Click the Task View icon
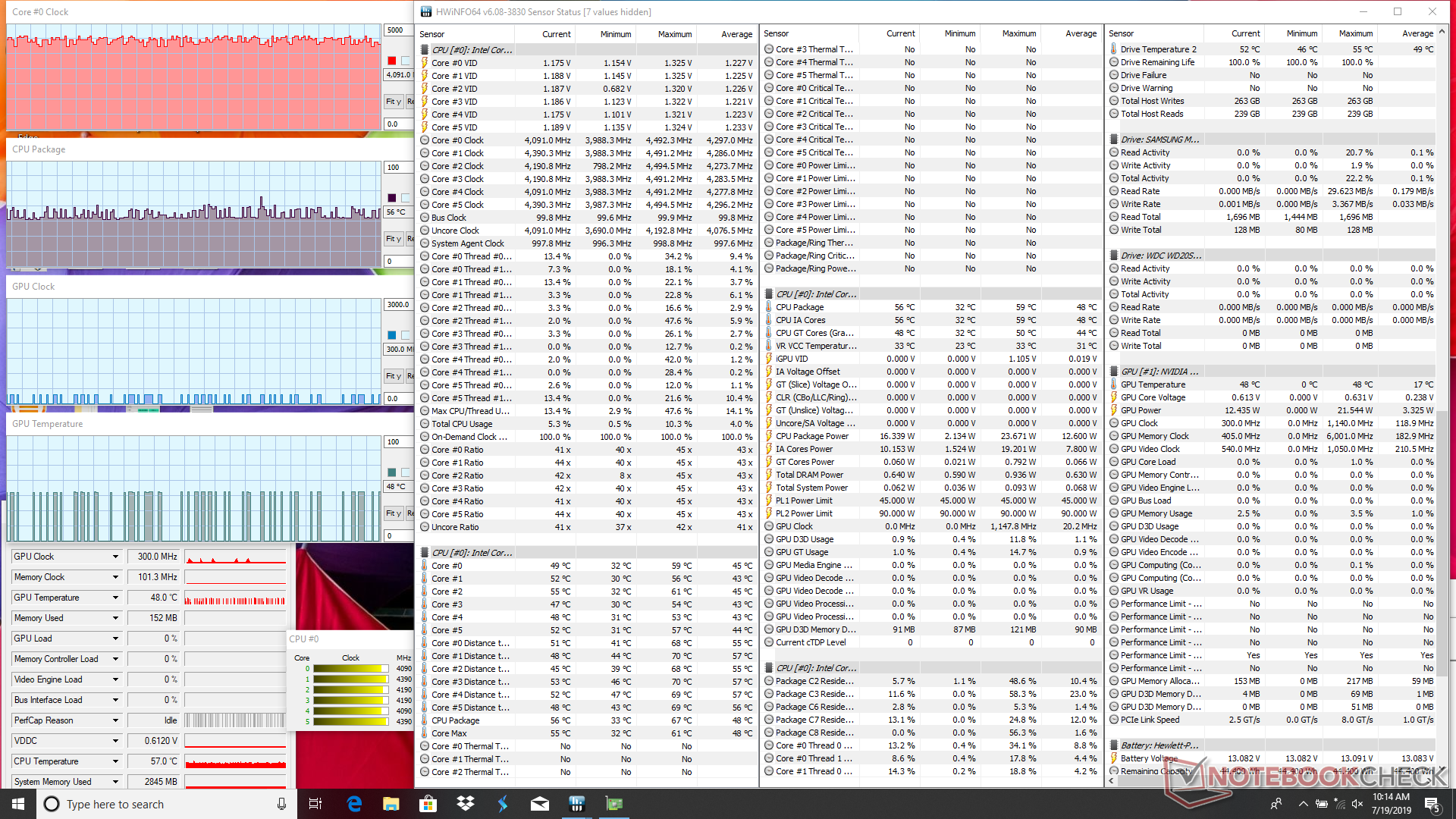Image resolution: width=1456 pixels, height=819 pixels. (x=315, y=804)
